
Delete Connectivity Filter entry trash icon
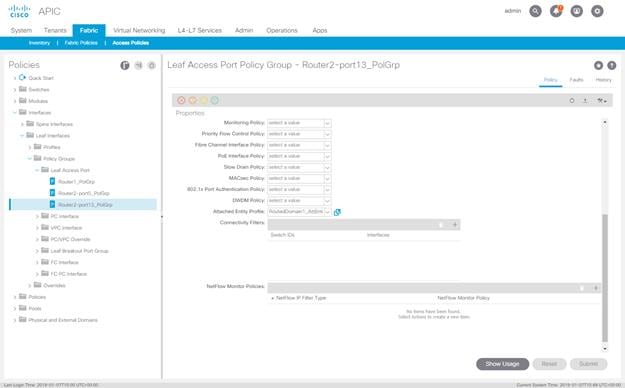[441, 225]
